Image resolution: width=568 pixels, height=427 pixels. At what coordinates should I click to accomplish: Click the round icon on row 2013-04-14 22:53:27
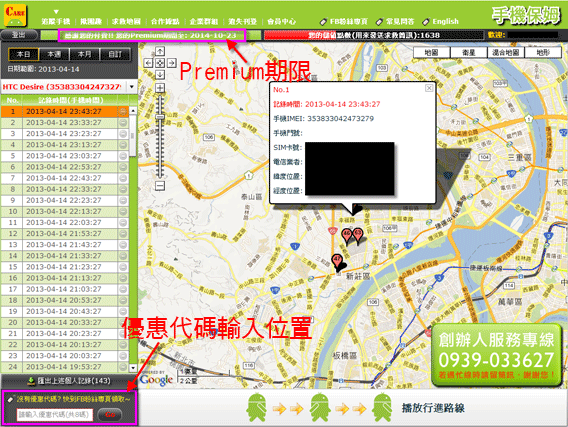(x=123, y=167)
